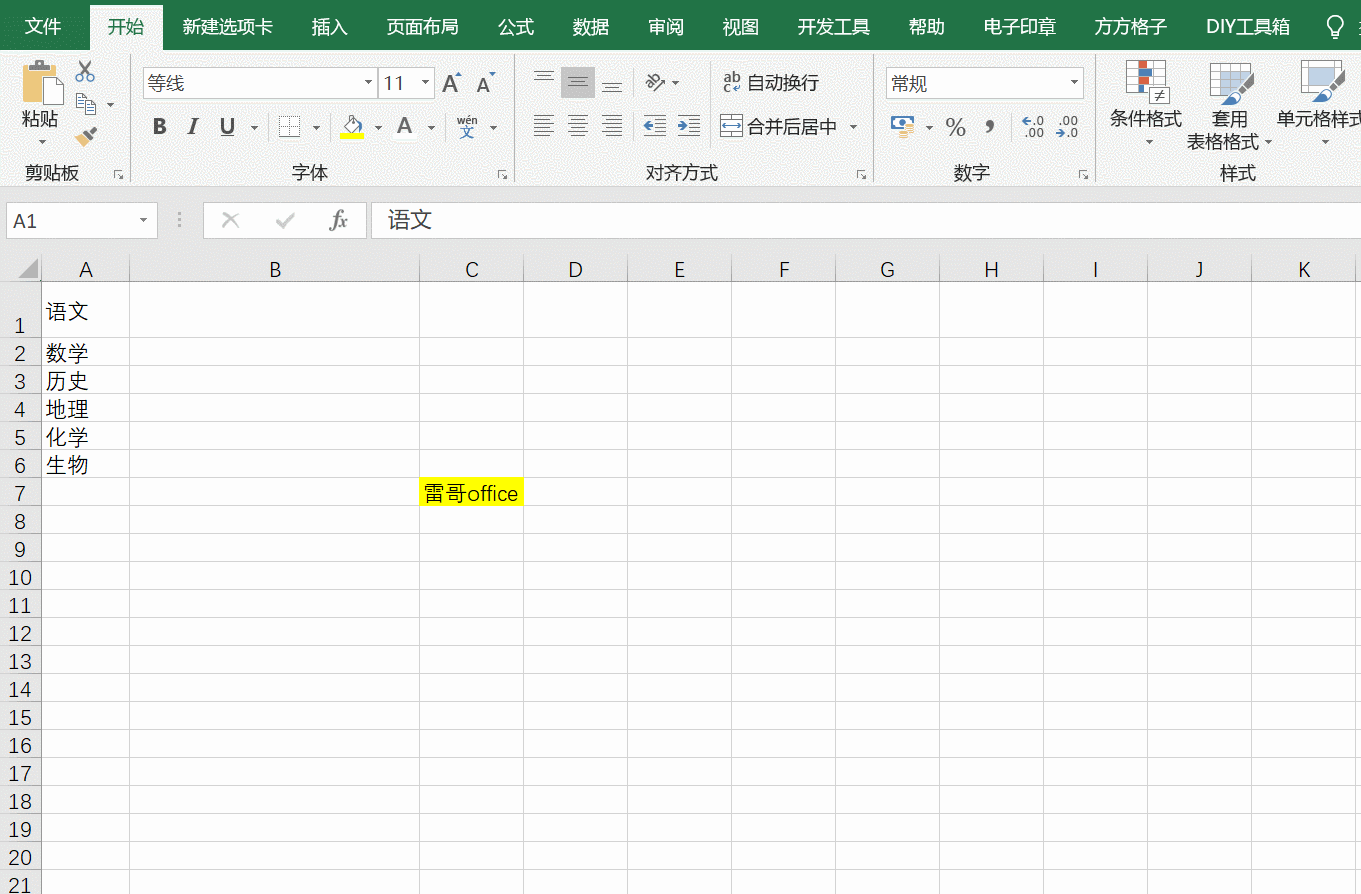Screen dimensions: 1361x894
Task: Apply the borders icon
Action: point(289,127)
